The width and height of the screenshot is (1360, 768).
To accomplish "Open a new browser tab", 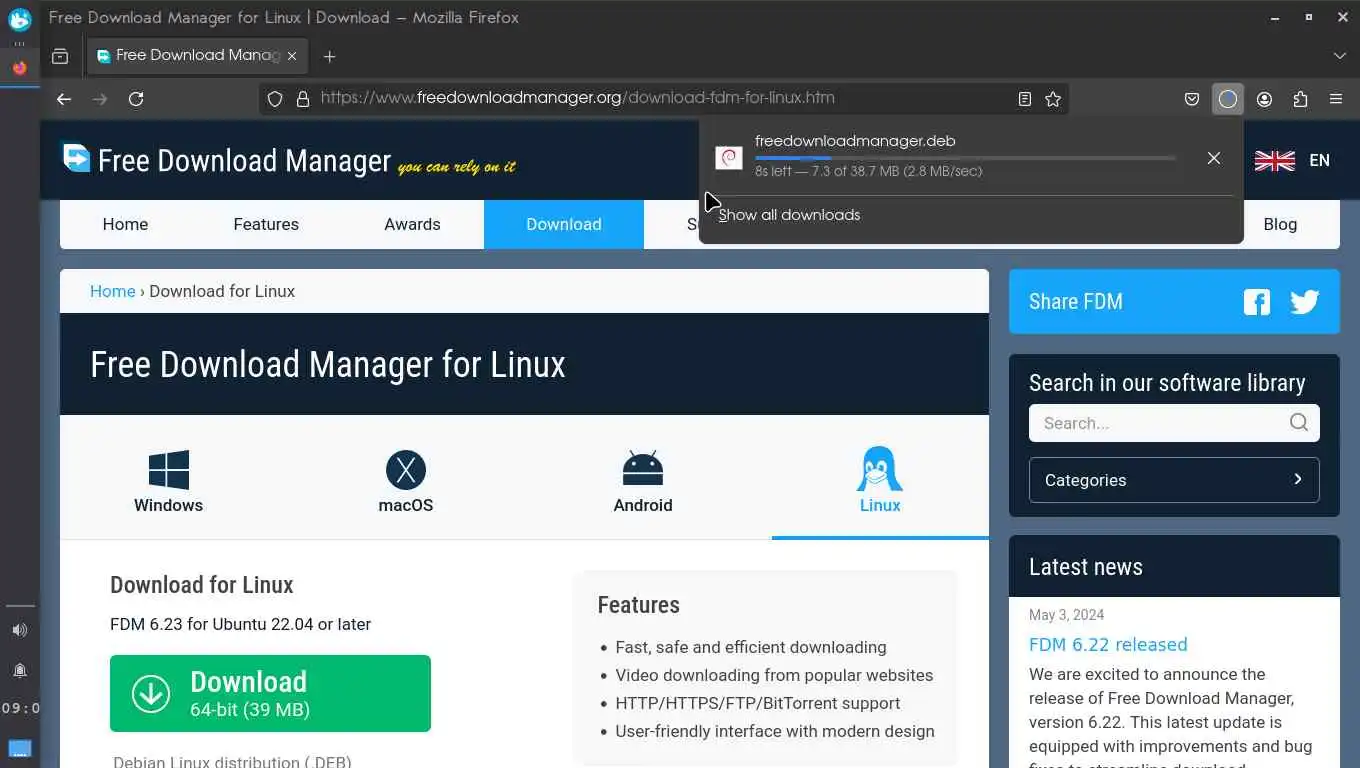I will [x=329, y=56].
